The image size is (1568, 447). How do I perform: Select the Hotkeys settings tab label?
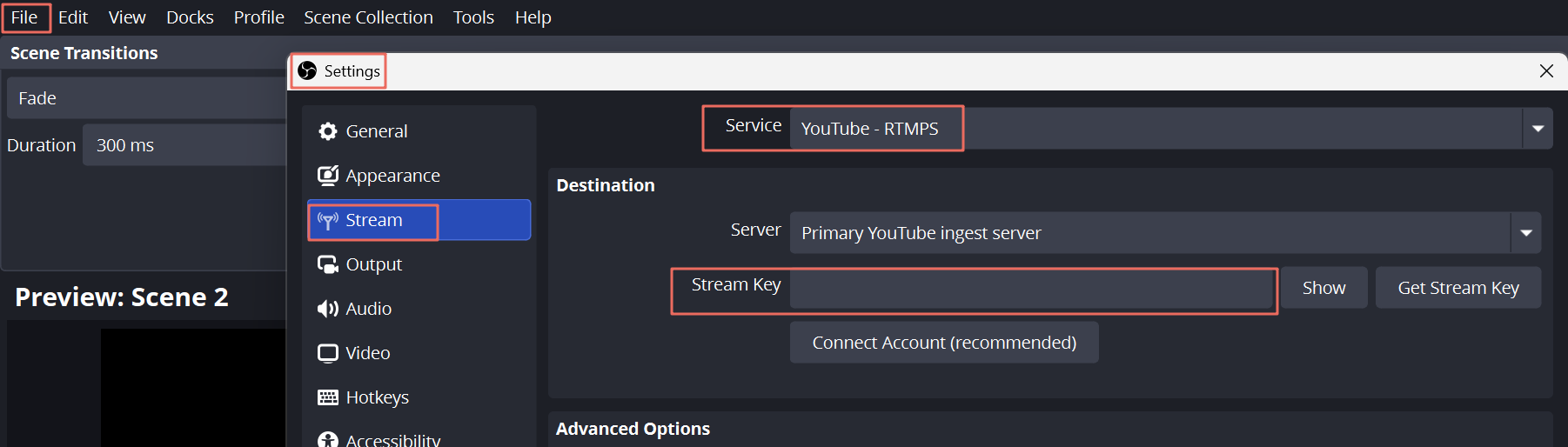(378, 397)
